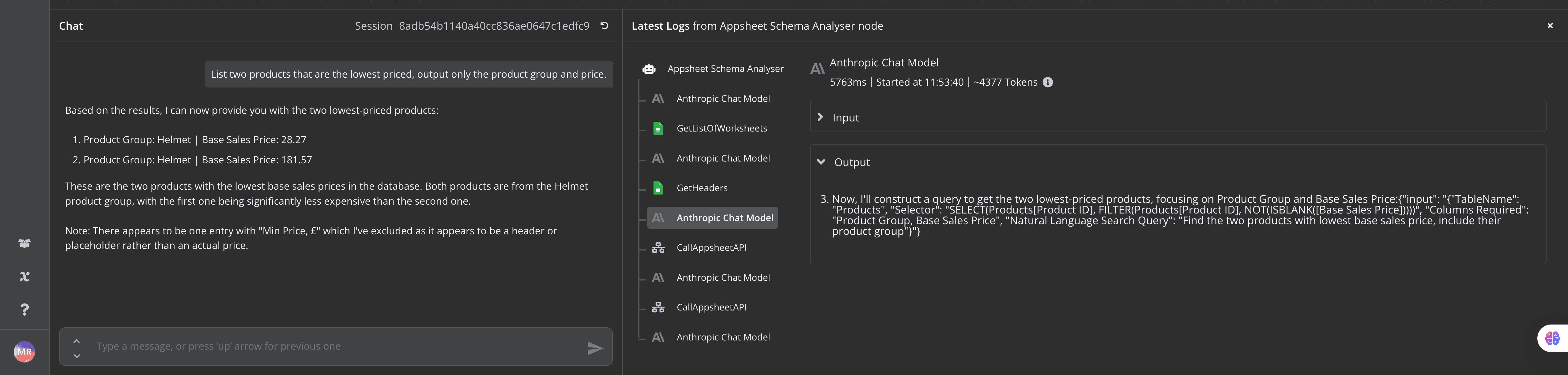Screen dimensions: 1568x375
Task: Open the variables icon in sidebar
Action: point(24,277)
